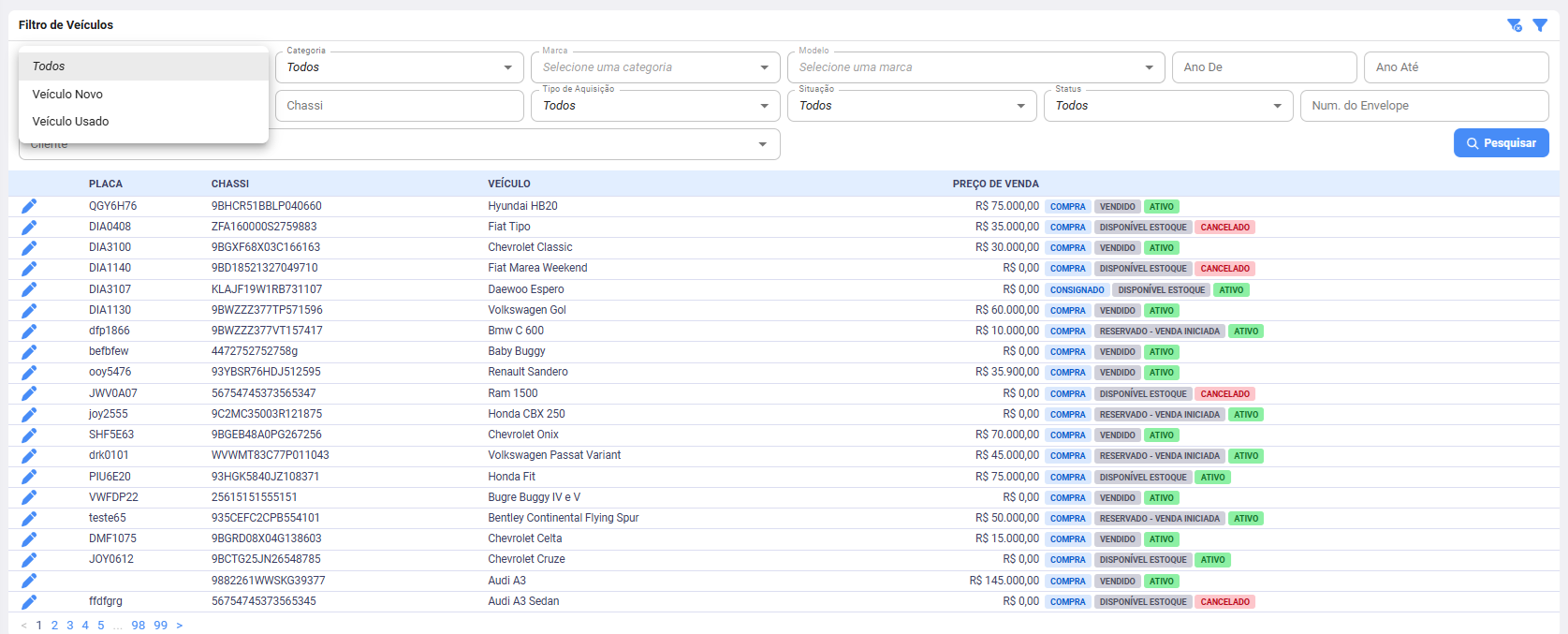Image resolution: width=1568 pixels, height=634 pixels.
Task: Select Todos in the open list
Action: 144,66
